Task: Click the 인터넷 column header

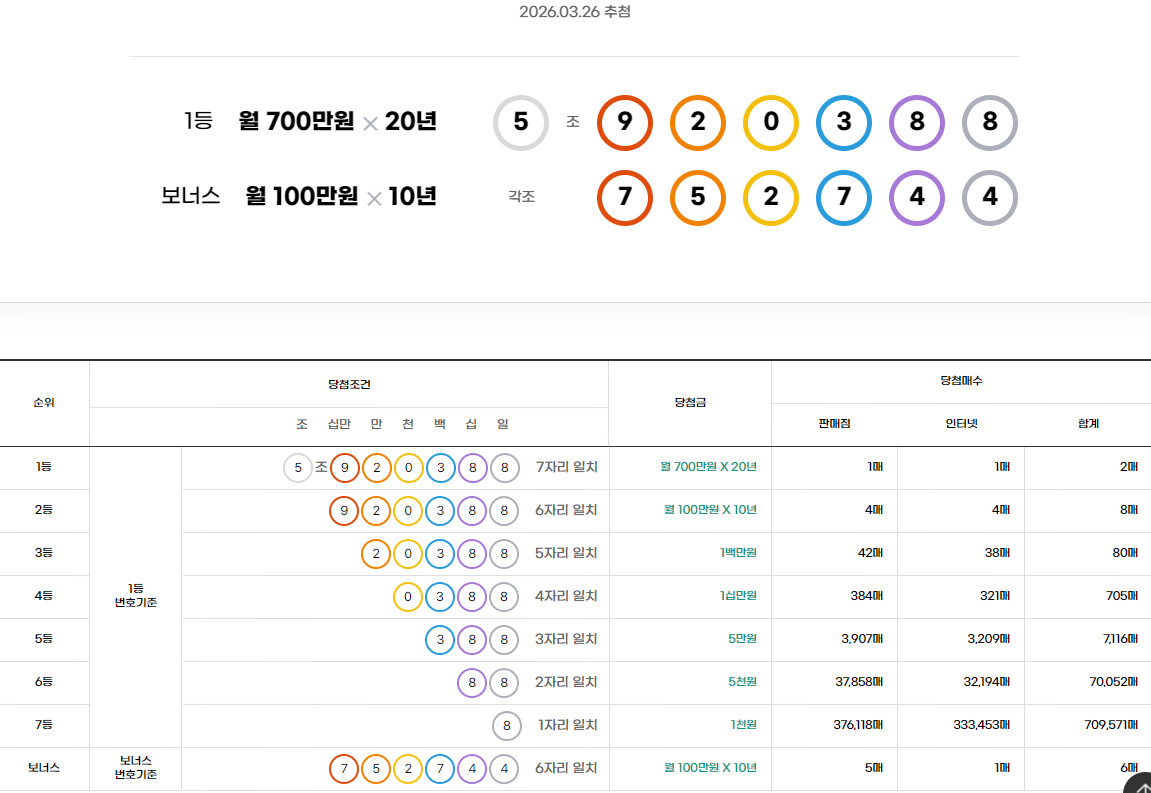Action: 960,424
